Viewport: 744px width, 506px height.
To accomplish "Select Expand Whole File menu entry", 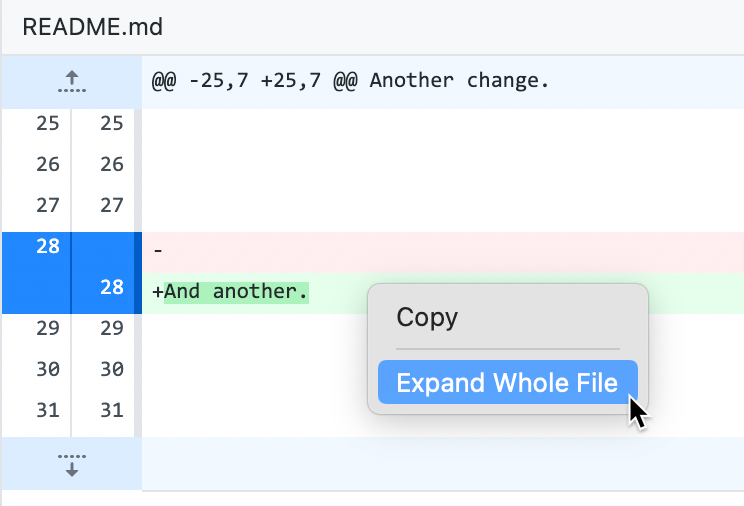I will pos(507,382).
